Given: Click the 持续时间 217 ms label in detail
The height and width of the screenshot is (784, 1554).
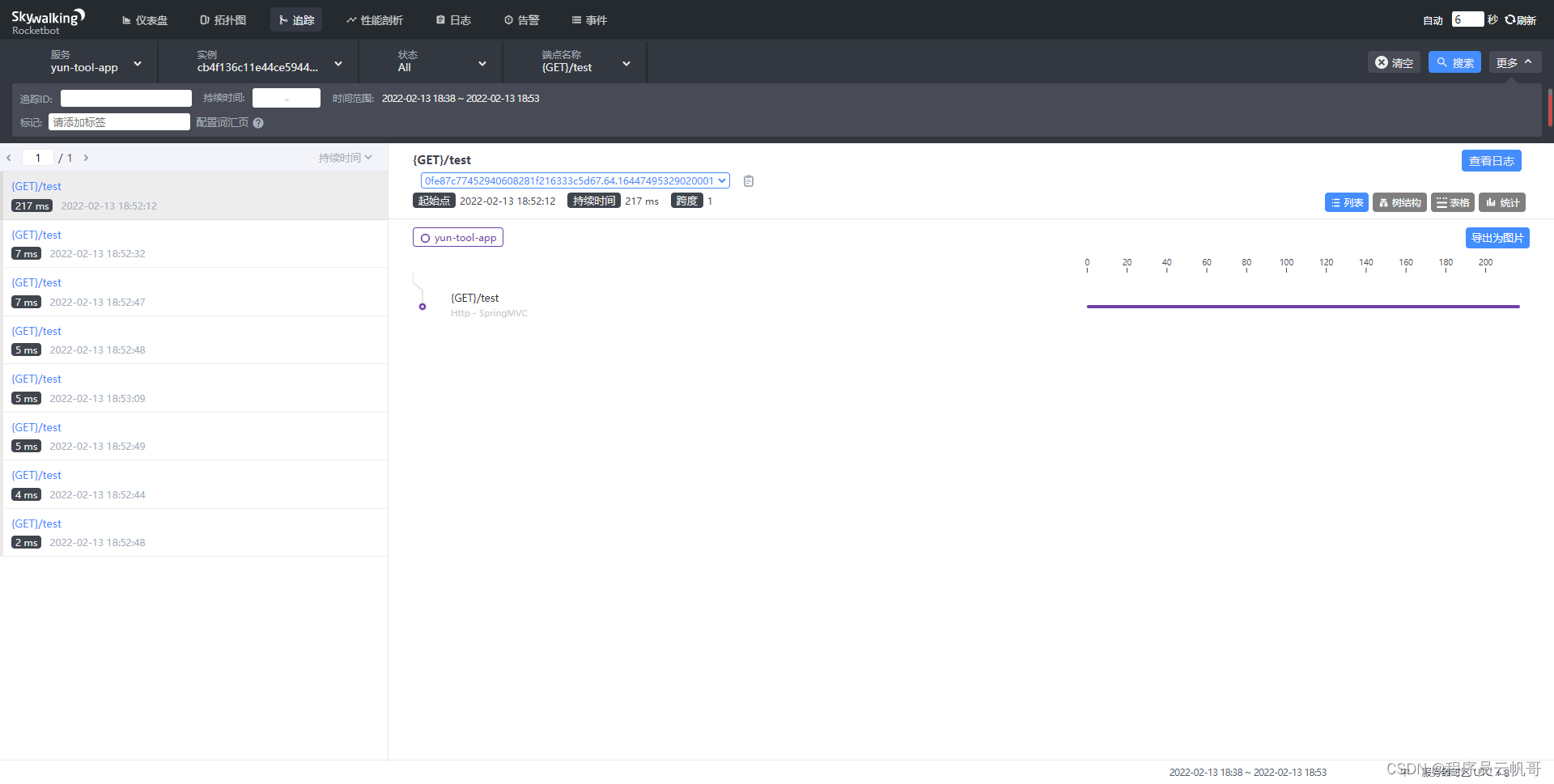Looking at the screenshot, I should pos(594,201).
